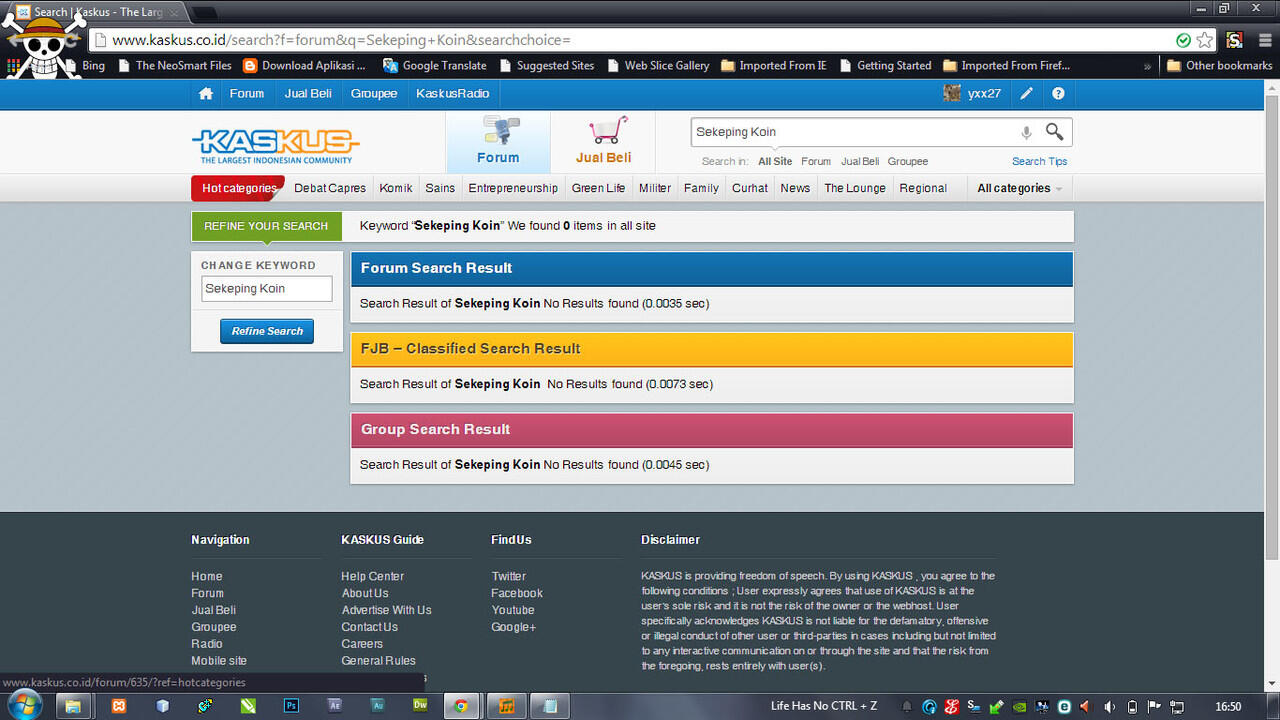Image resolution: width=1280 pixels, height=720 pixels.
Task: Open News category
Action: pos(795,188)
